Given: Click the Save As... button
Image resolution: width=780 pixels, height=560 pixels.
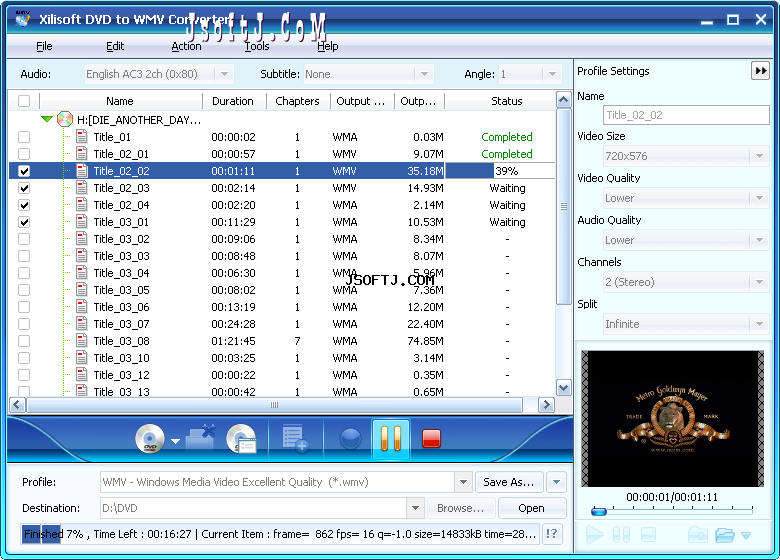Looking at the screenshot, I should coord(508,482).
